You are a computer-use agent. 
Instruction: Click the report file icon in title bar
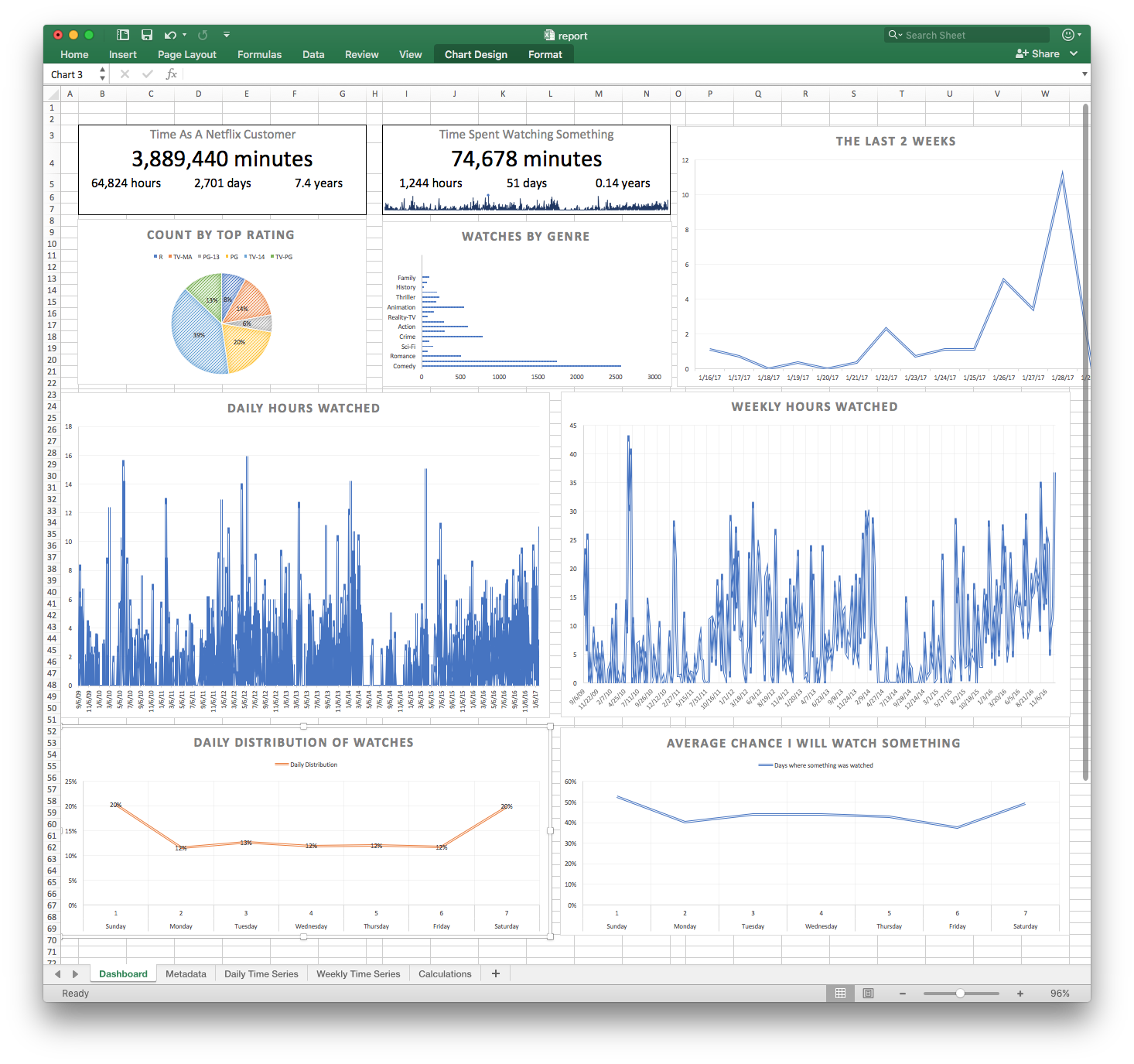point(549,36)
